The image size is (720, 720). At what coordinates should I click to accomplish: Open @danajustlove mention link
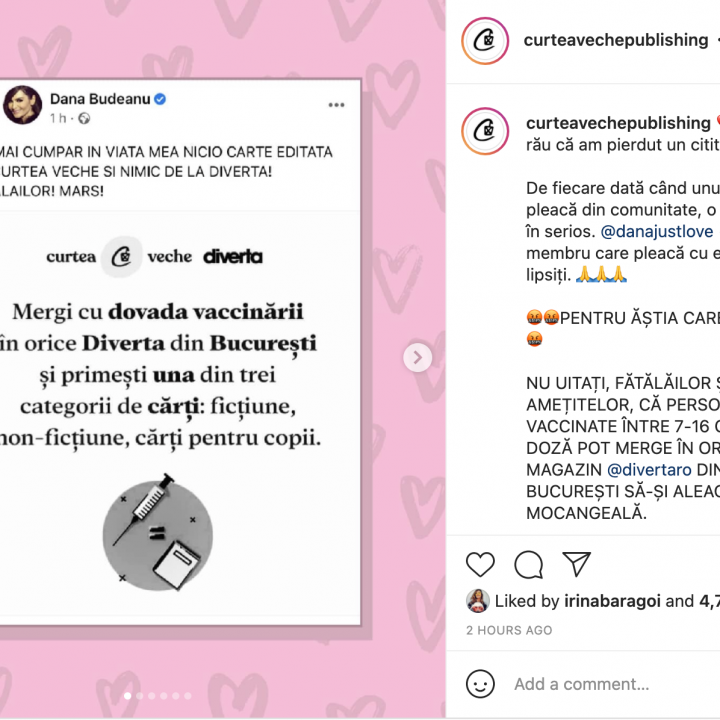click(657, 231)
